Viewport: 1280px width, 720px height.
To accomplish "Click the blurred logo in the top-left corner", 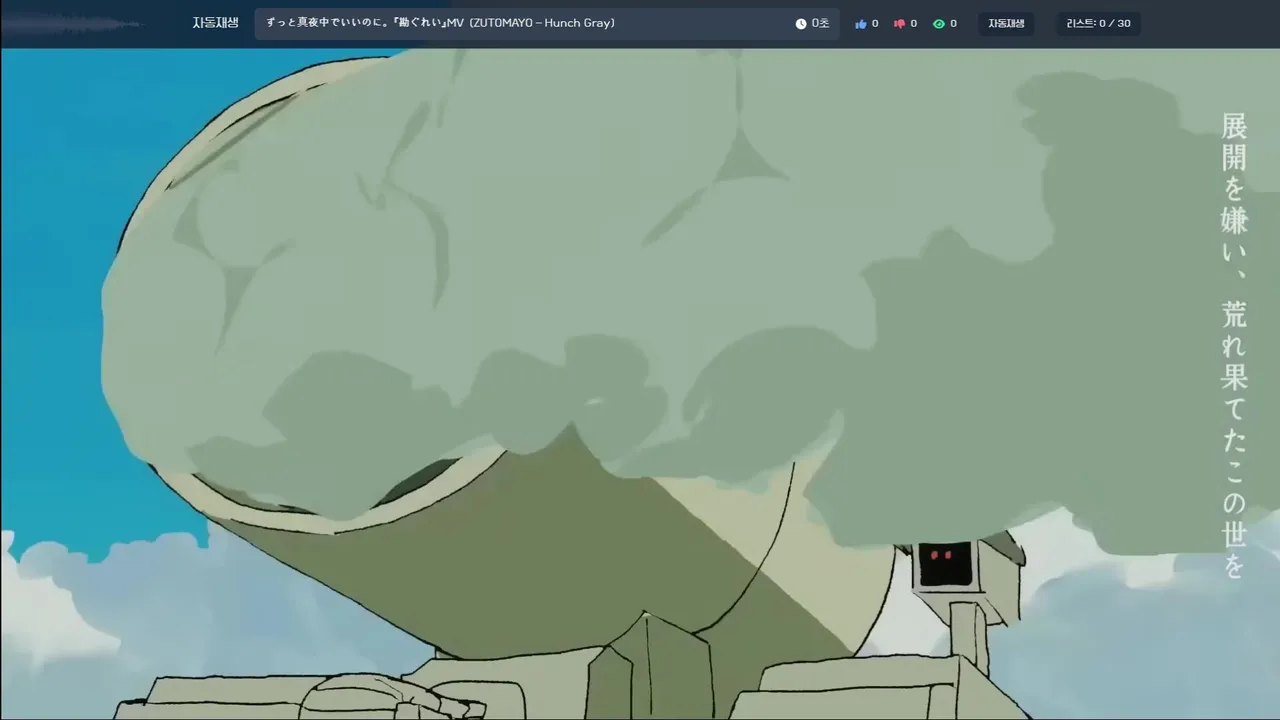I will (x=72, y=23).
